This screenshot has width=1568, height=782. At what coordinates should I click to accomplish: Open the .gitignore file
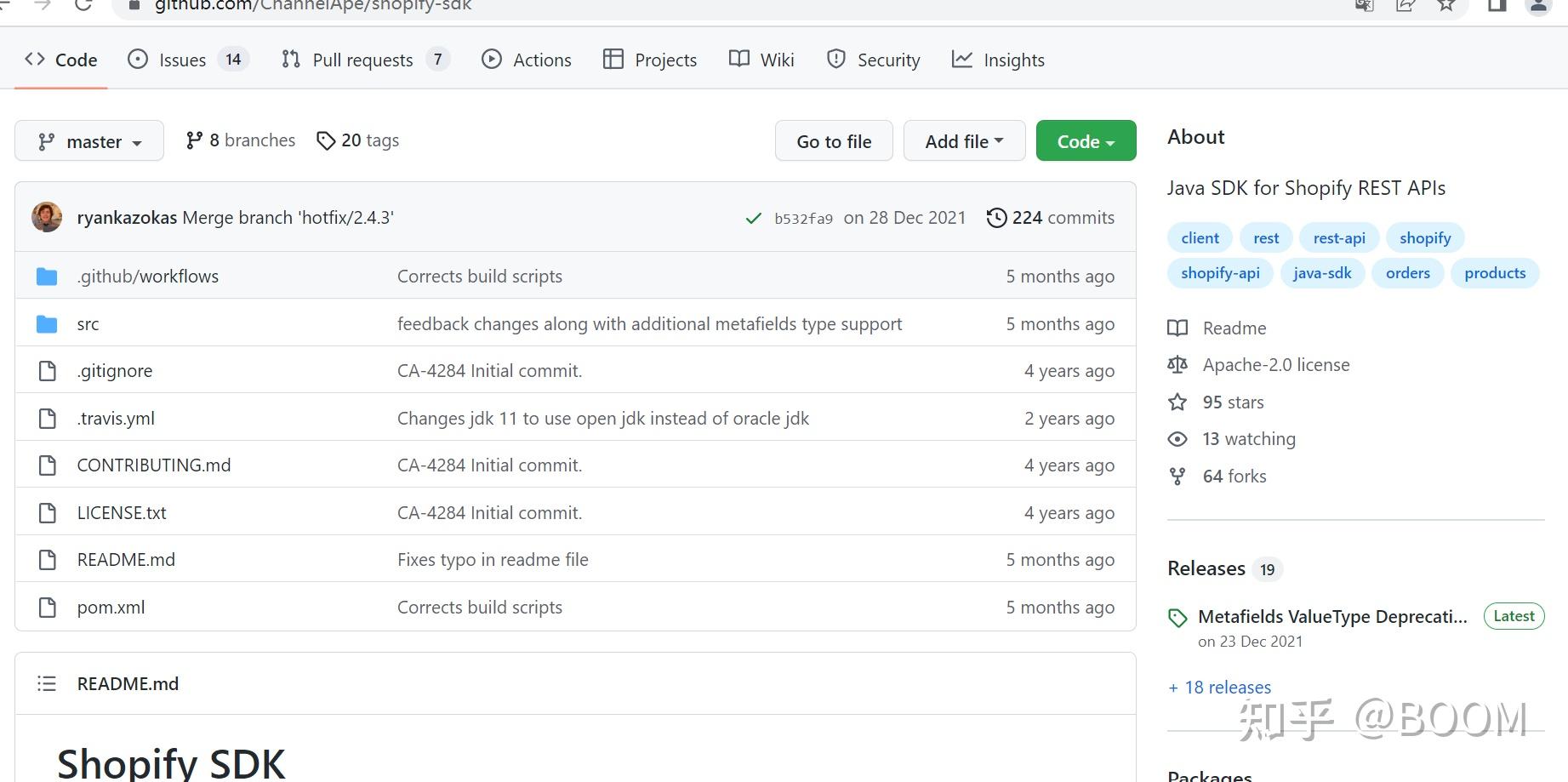pyautogui.click(x=115, y=371)
